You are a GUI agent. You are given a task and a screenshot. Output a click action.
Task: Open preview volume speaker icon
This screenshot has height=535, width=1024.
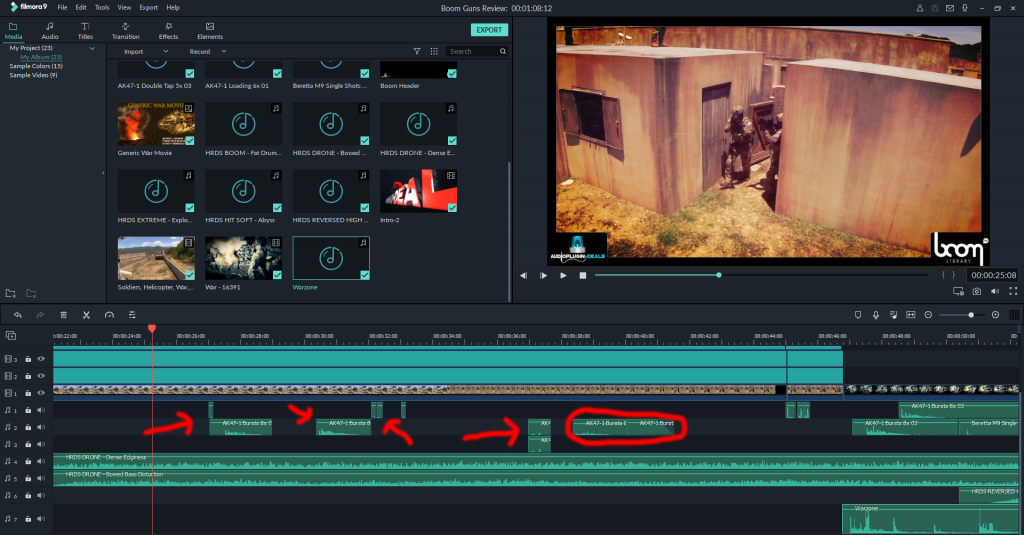[995, 291]
